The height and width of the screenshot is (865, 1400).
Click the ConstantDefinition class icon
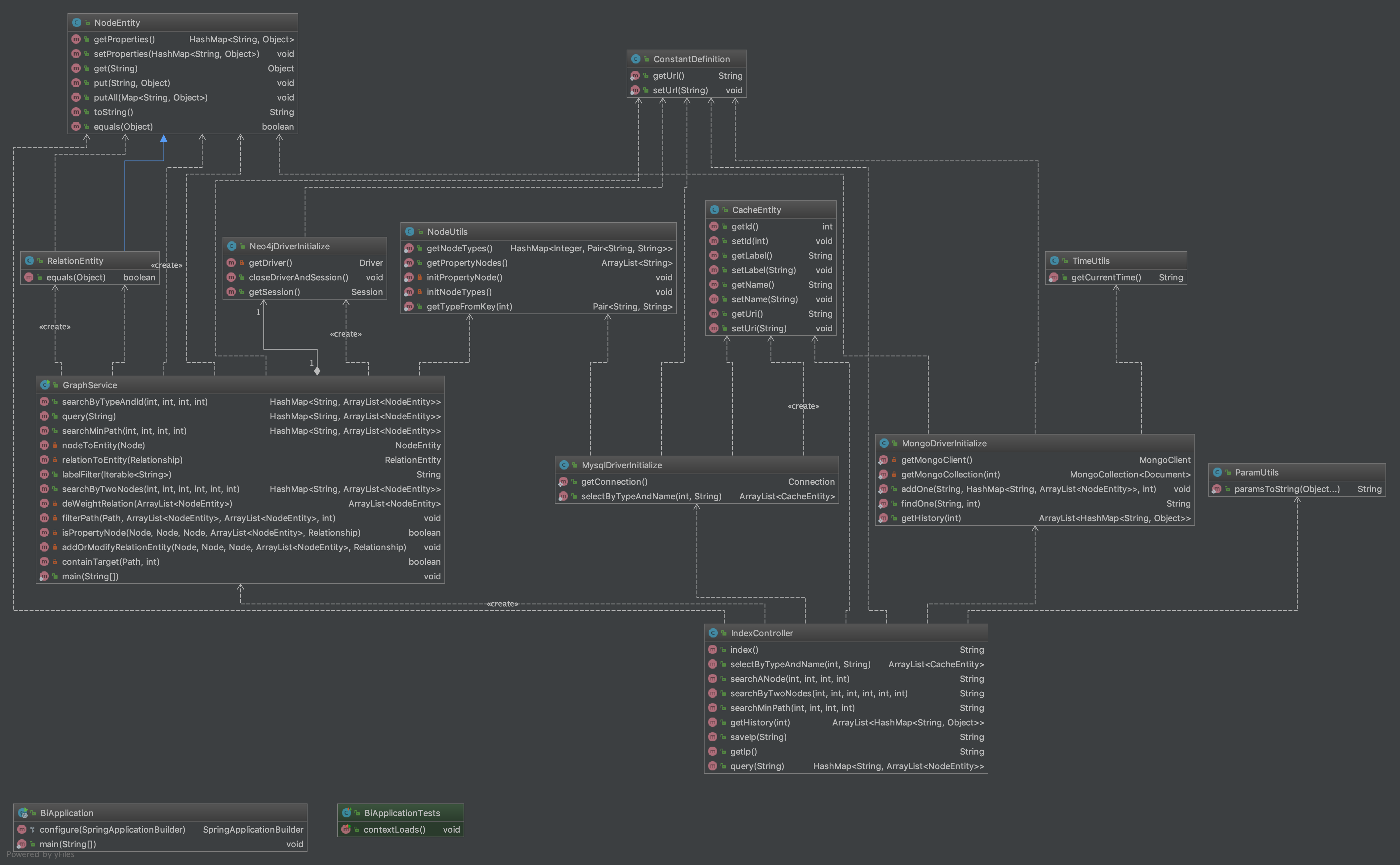(636, 59)
